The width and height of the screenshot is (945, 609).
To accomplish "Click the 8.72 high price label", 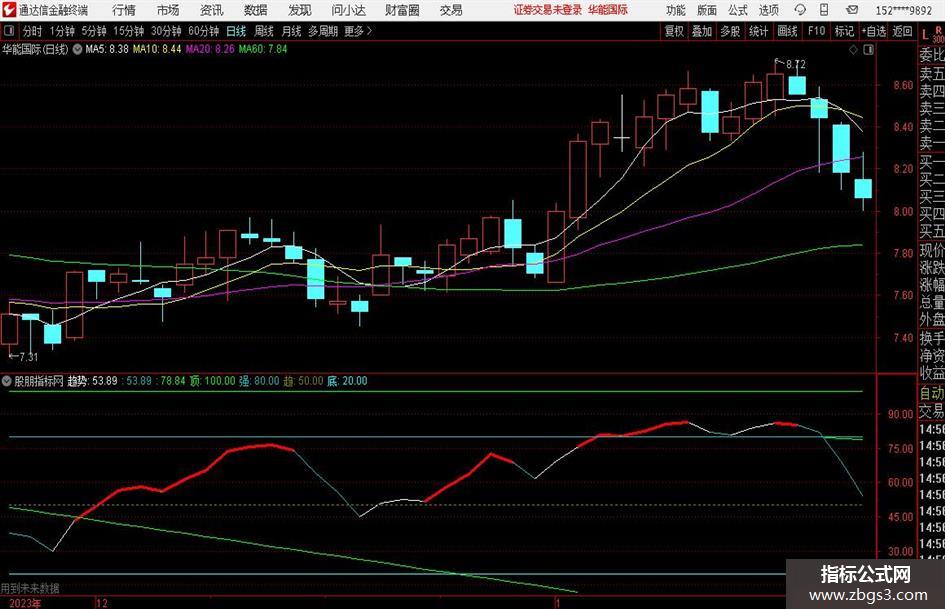I will click(796, 64).
